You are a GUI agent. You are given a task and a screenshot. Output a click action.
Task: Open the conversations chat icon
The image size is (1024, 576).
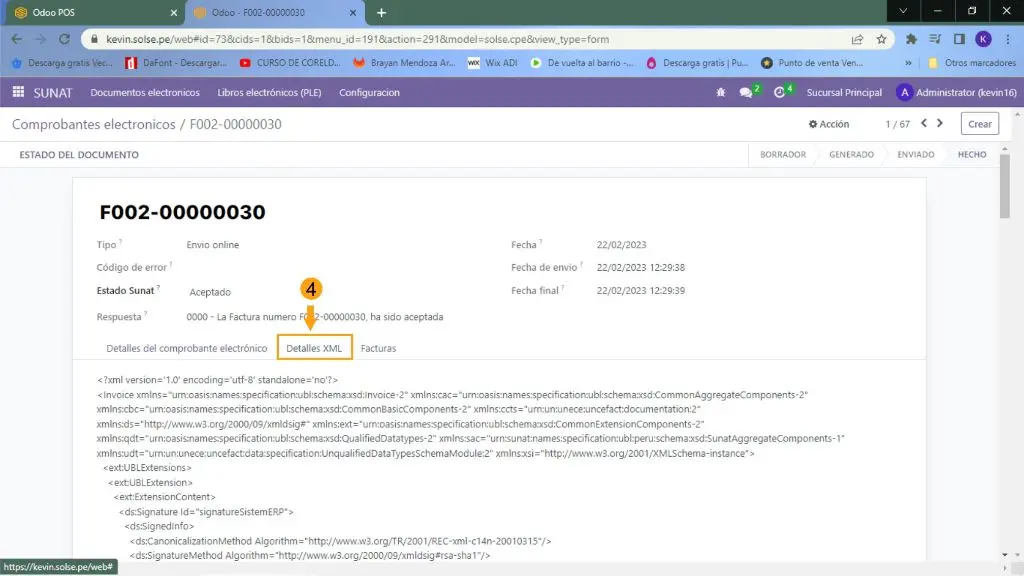(746, 93)
